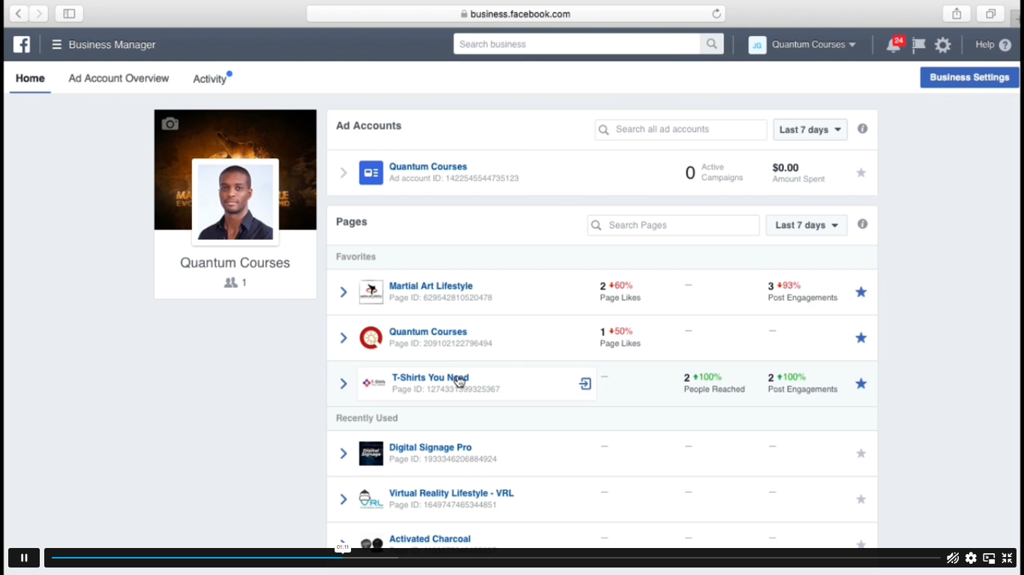Favorite the Activated Charcoal star

(x=861, y=544)
